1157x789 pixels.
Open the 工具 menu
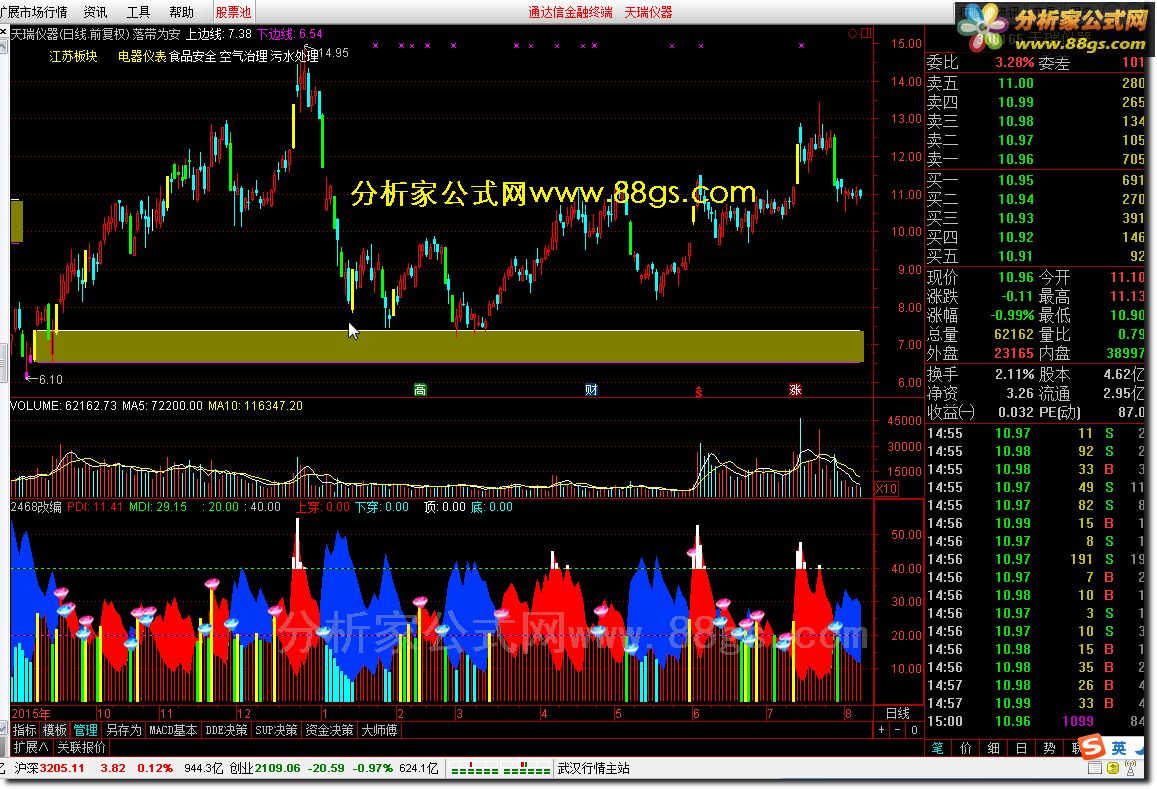click(138, 12)
